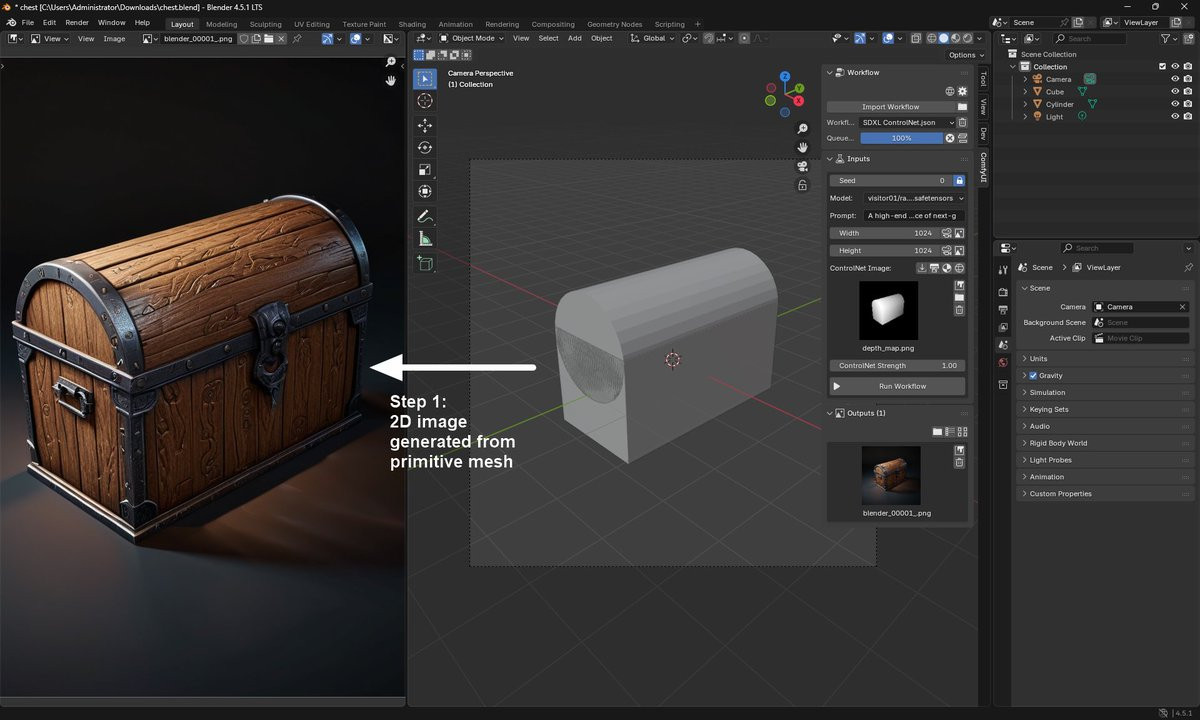This screenshot has width=1200, height=720.
Task: Select the Select Box tool in the viewport toolbar
Action: tap(425, 79)
